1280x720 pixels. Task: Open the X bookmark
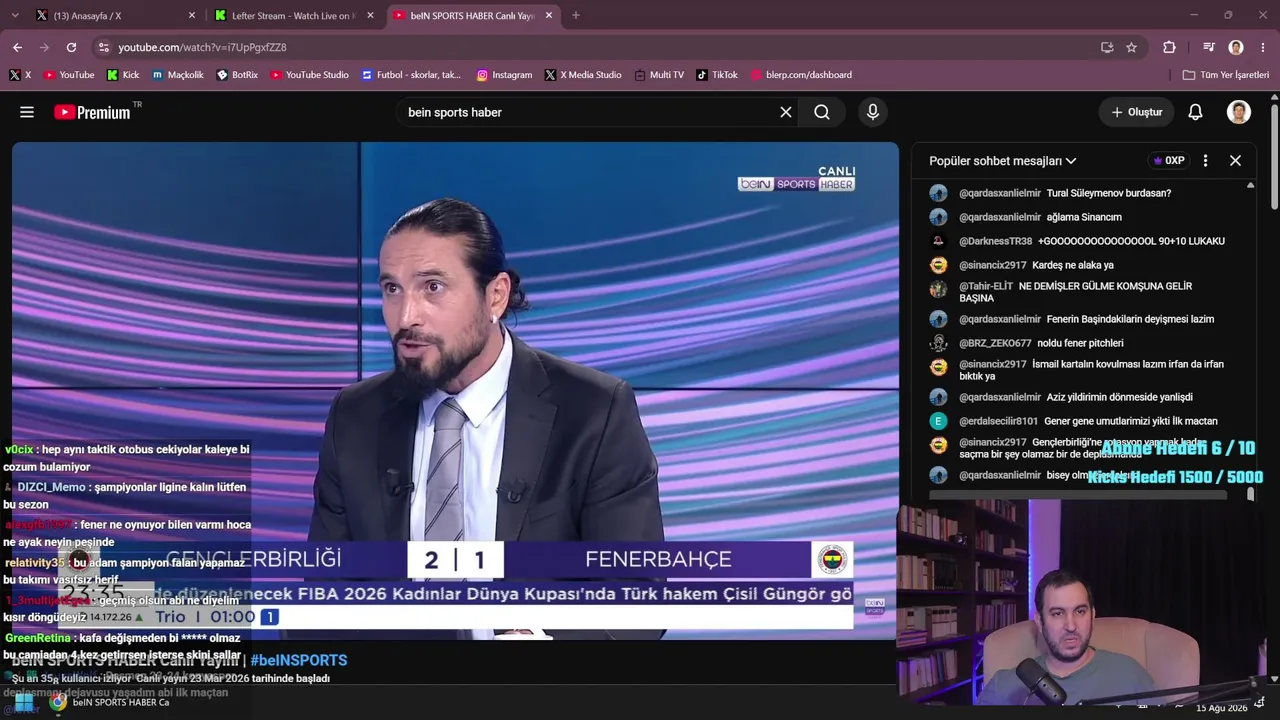20,75
